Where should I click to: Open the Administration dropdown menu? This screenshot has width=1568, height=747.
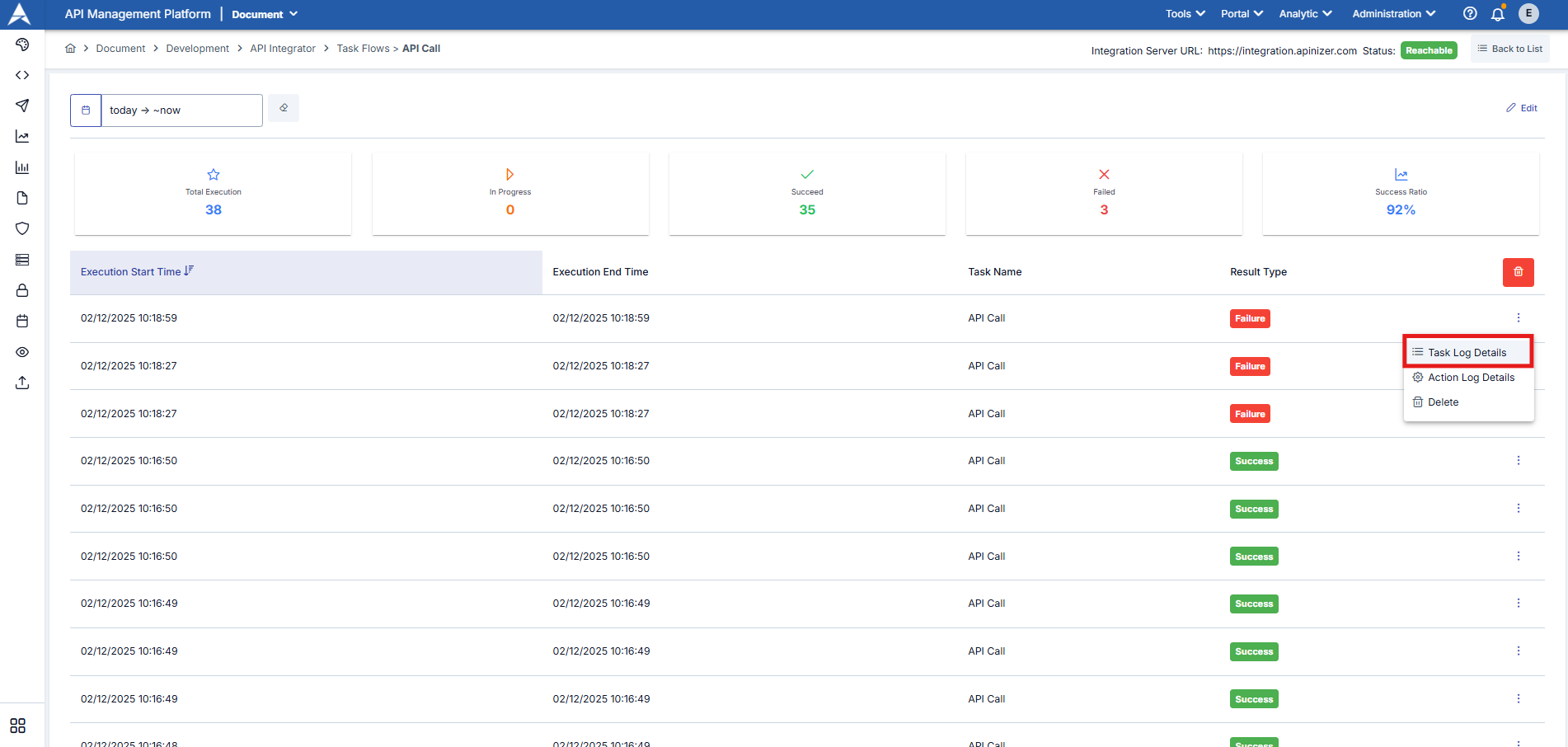coord(1393,14)
